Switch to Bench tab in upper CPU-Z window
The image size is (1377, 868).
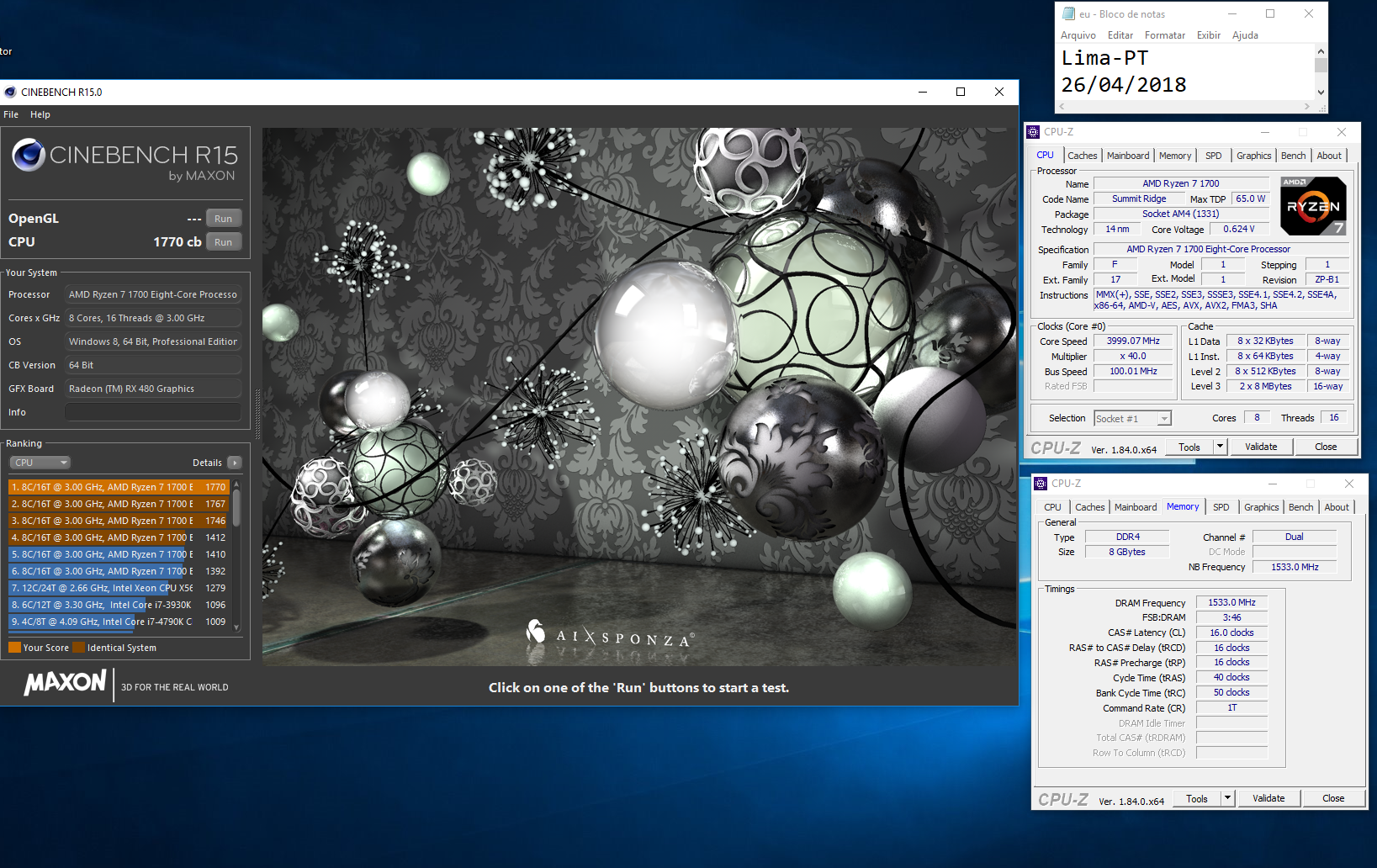point(1294,156)
